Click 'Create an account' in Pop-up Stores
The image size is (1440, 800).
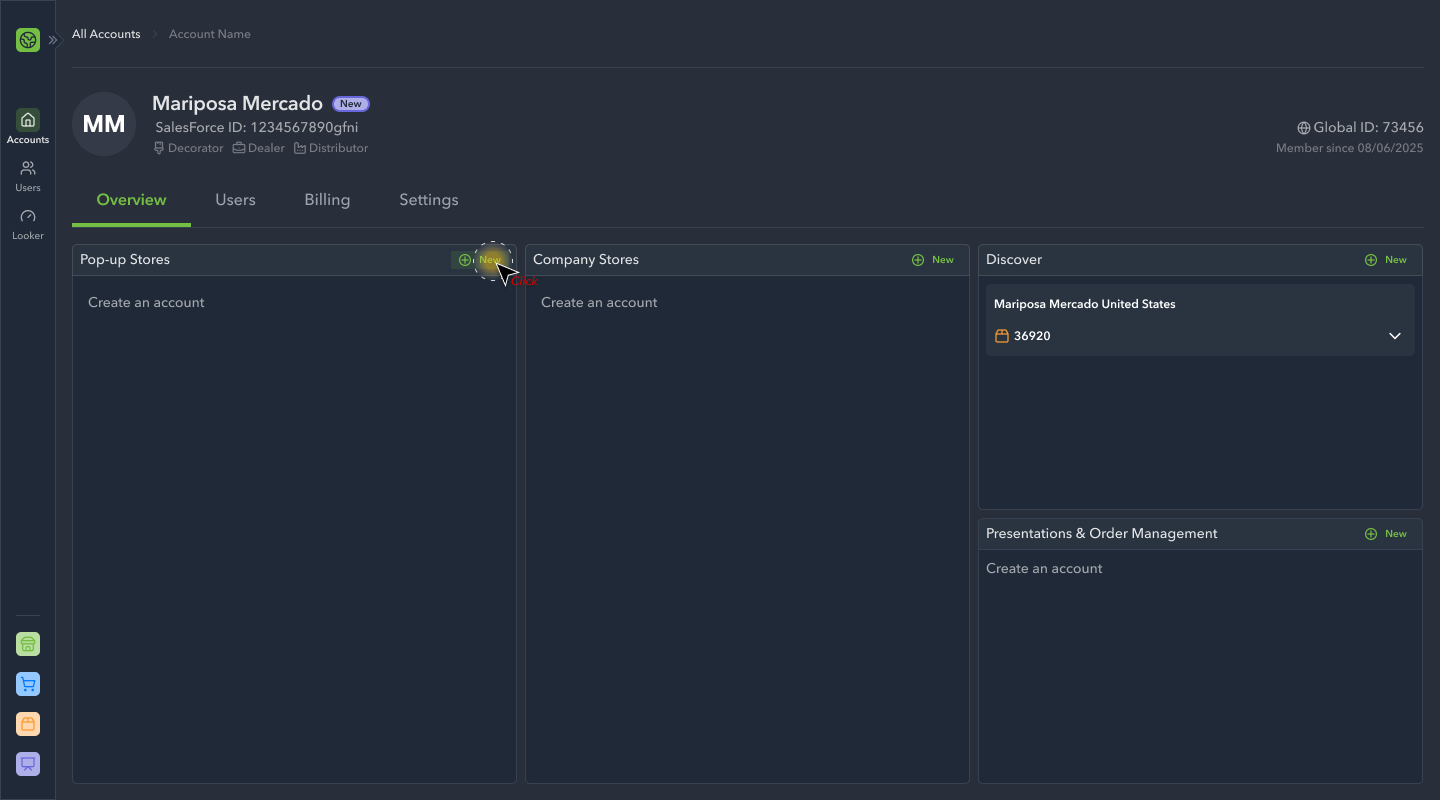(146, 303)
